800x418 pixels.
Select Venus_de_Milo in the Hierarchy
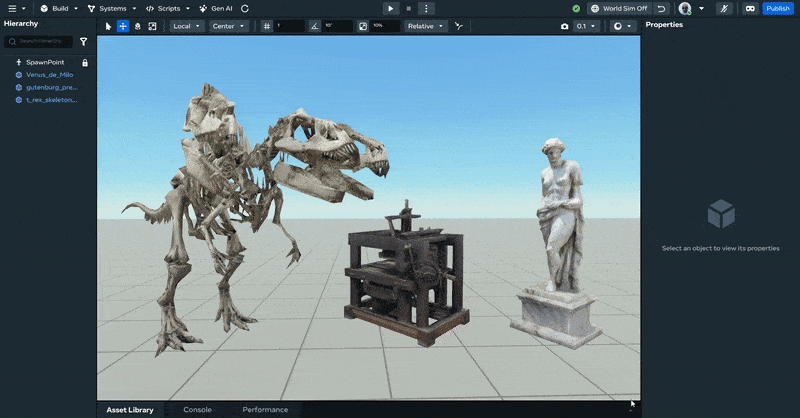click(49, 75)
